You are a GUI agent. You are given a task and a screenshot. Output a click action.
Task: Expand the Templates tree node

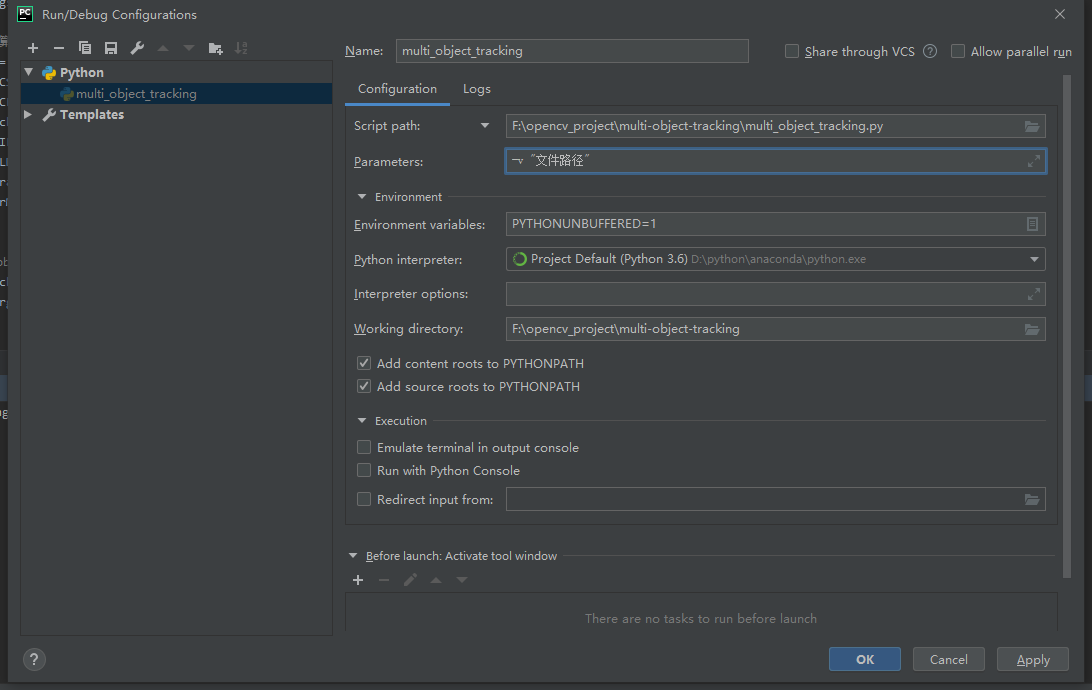point(28,115)
